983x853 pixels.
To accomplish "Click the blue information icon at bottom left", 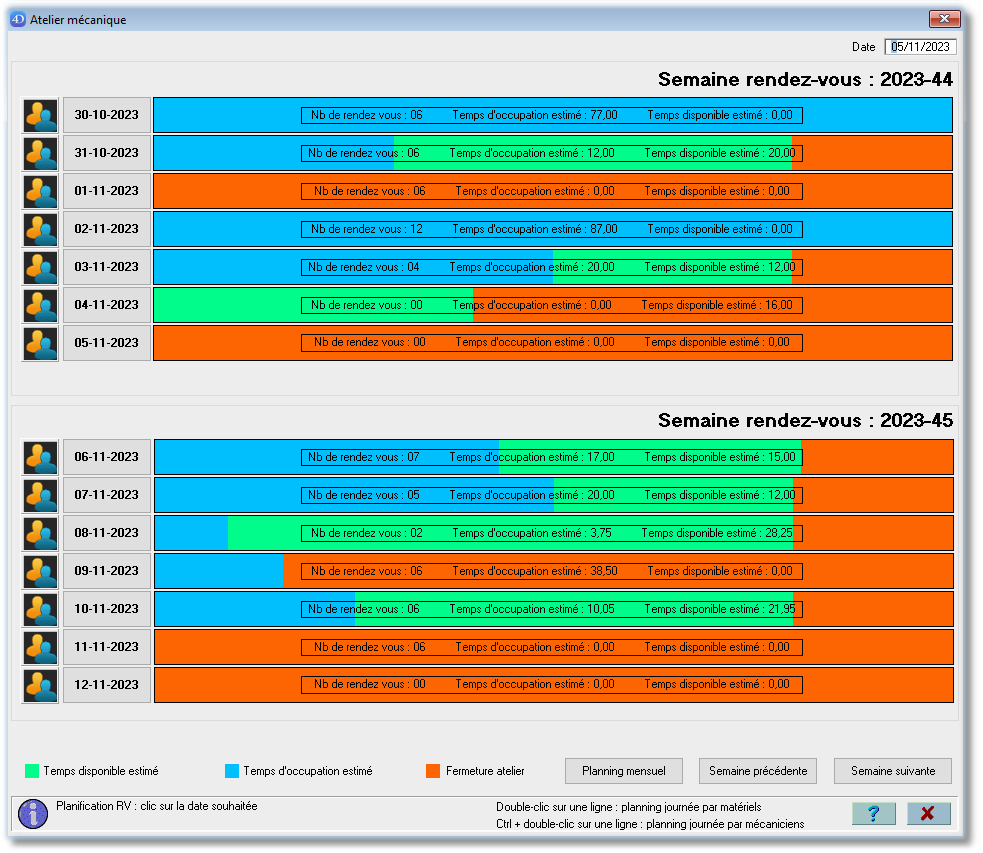I will pyautogui.click(x=33, y=814).
